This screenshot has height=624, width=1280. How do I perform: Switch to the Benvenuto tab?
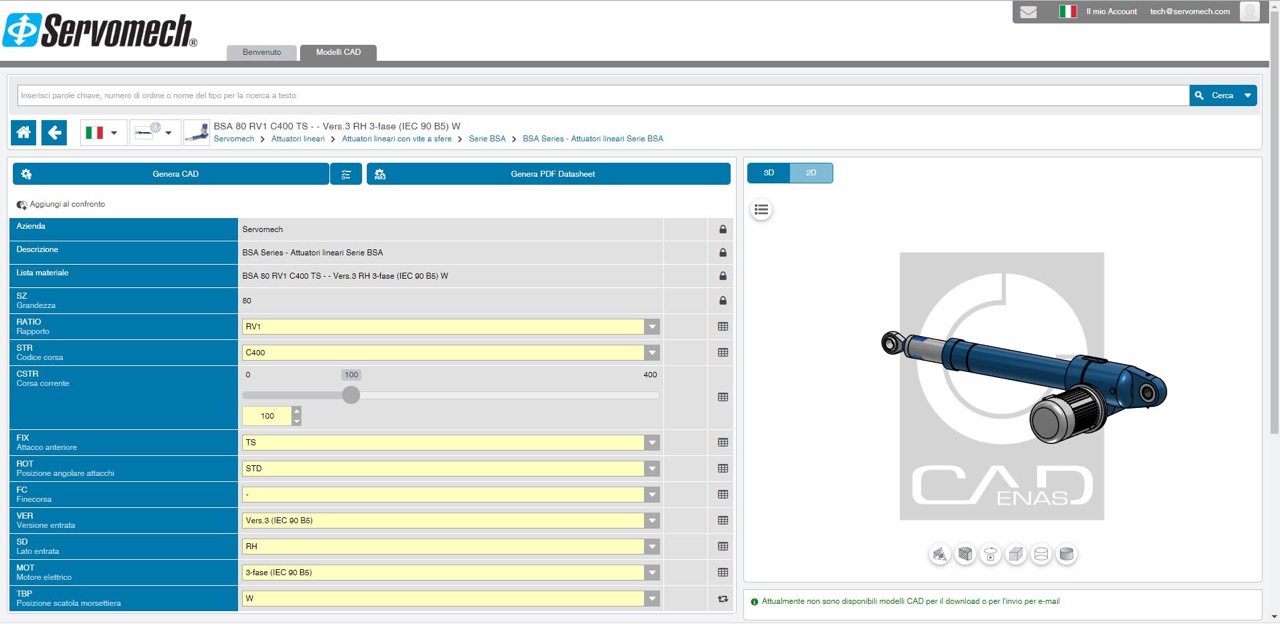[x=262, y=52]
